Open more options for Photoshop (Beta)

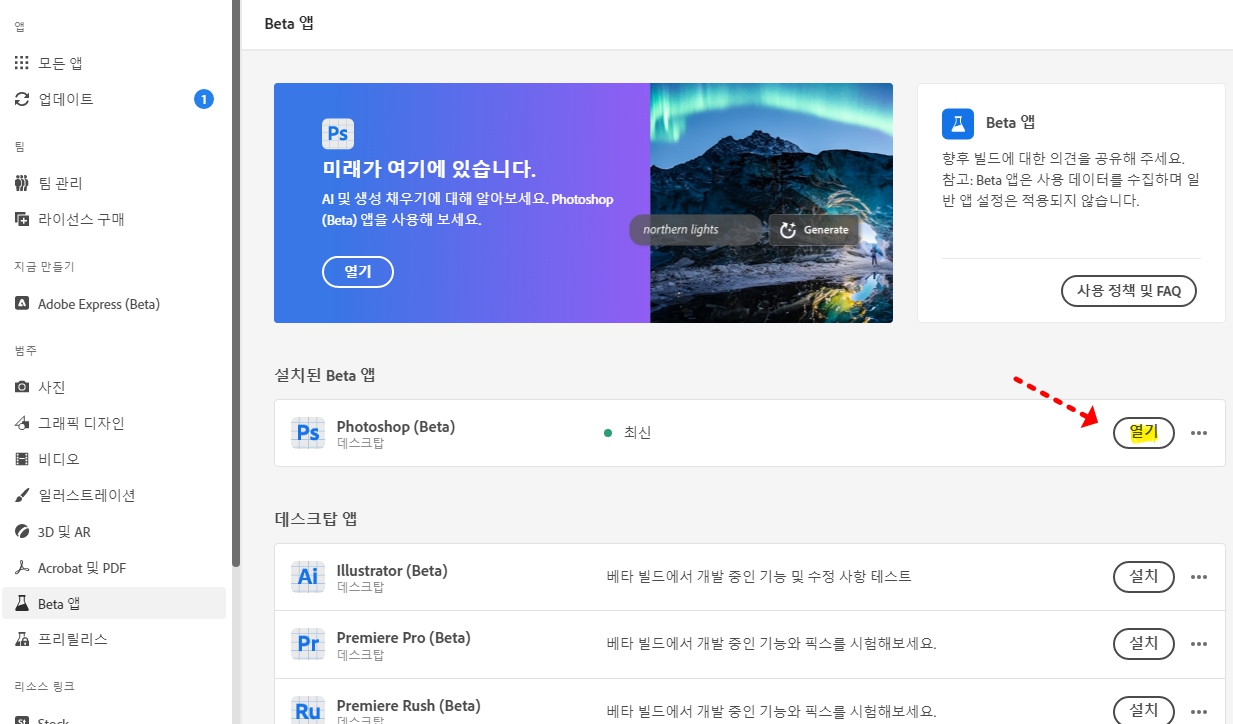(x=1199, y=433)
